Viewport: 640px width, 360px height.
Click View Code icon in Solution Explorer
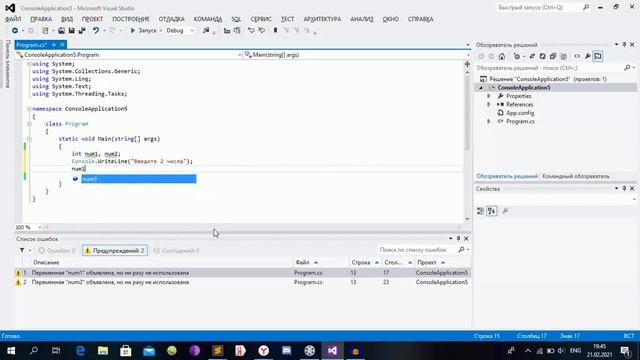[x=577, y=56]
